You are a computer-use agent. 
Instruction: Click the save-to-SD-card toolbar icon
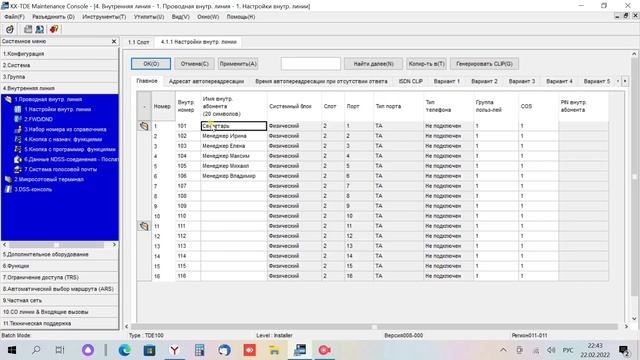click(28, 29)
